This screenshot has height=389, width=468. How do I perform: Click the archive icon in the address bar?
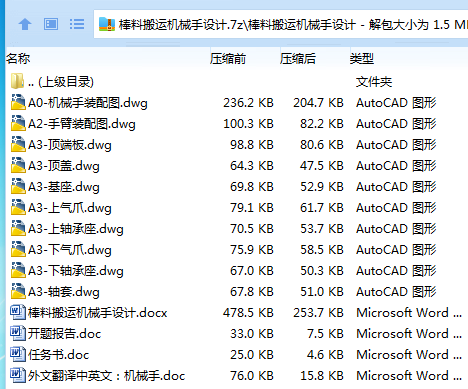[107, 24]
